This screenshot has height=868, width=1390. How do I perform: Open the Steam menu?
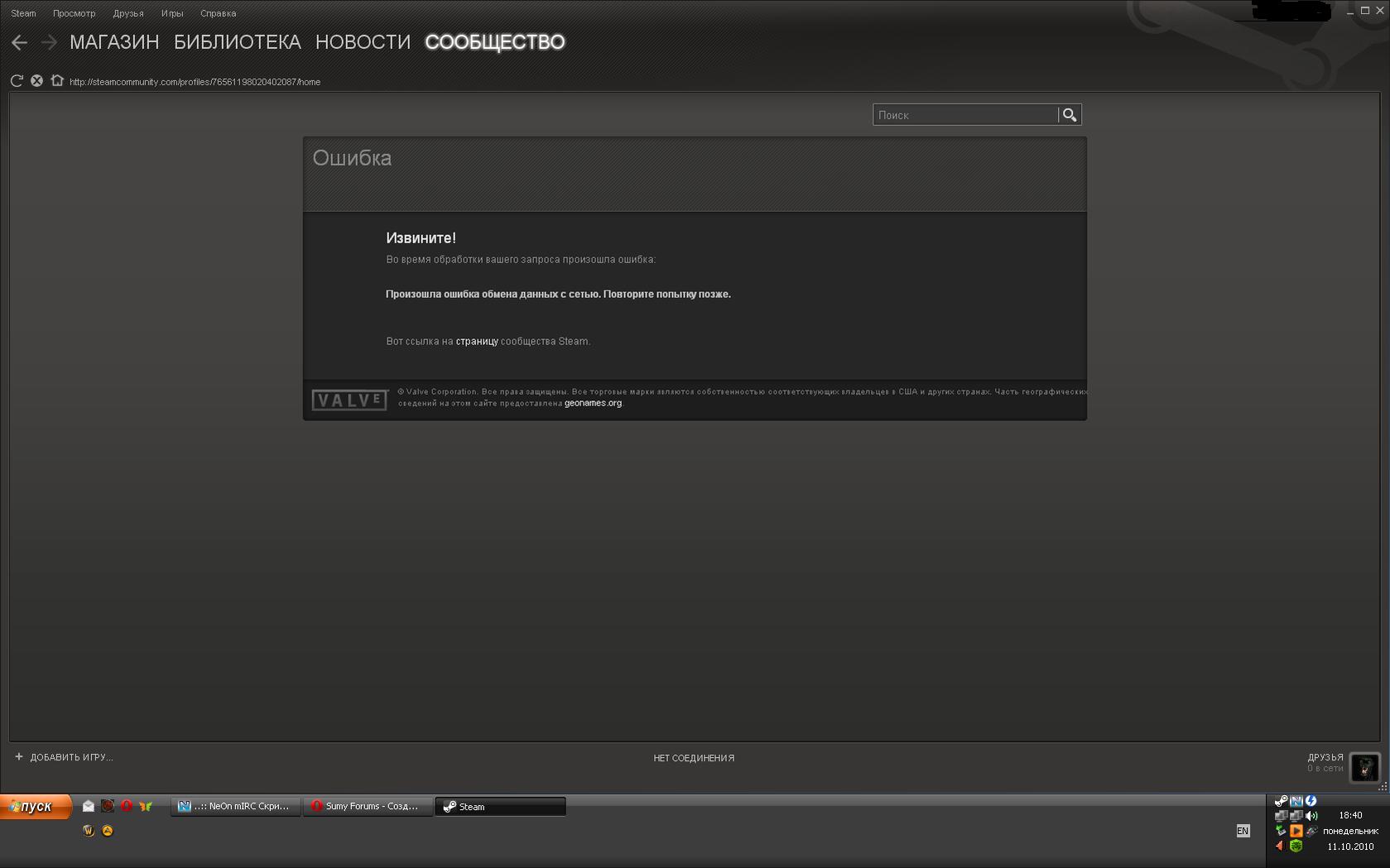tap(23, 13)
